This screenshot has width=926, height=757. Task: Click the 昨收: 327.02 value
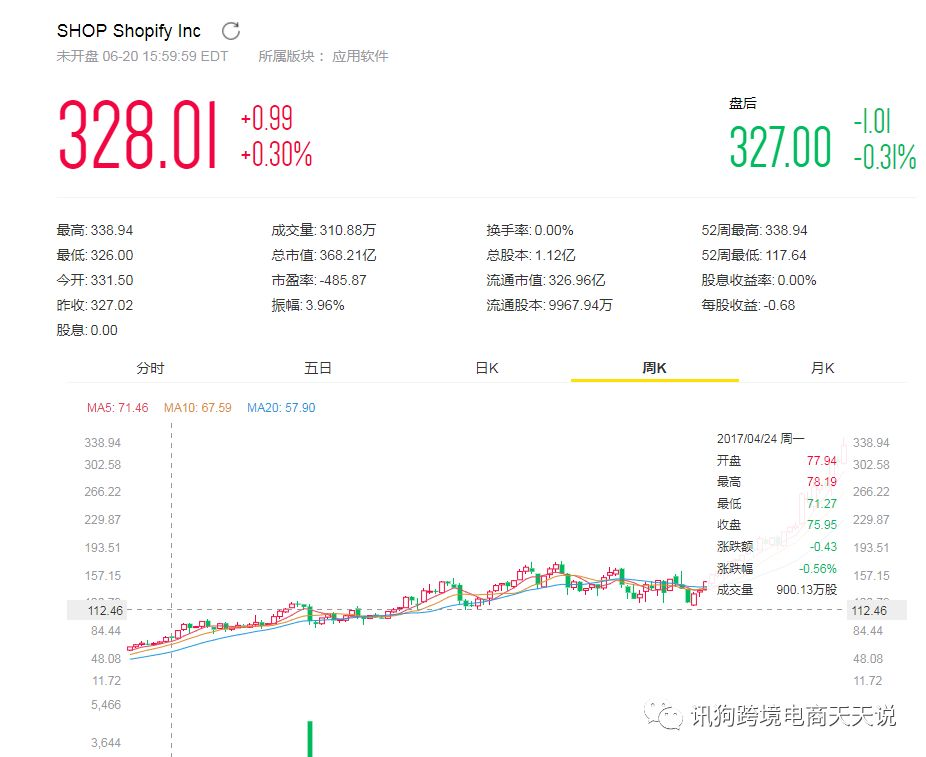click(x=94, y=305)
